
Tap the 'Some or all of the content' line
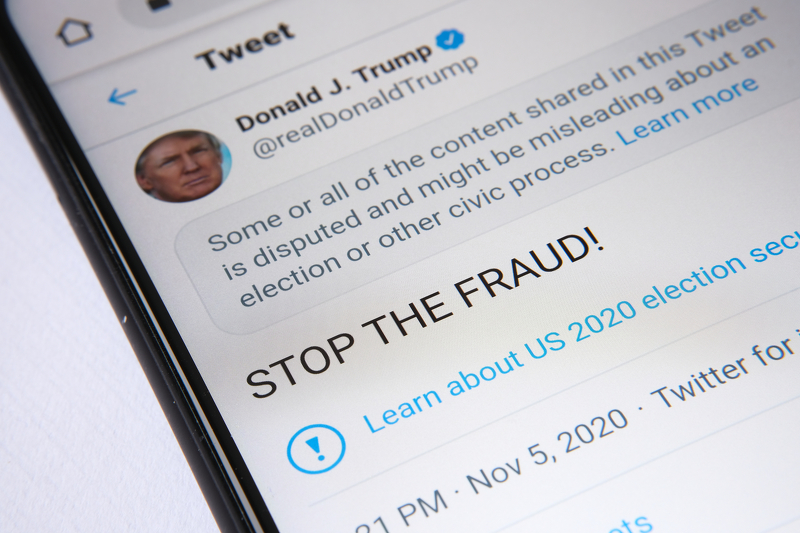[487, 130]
